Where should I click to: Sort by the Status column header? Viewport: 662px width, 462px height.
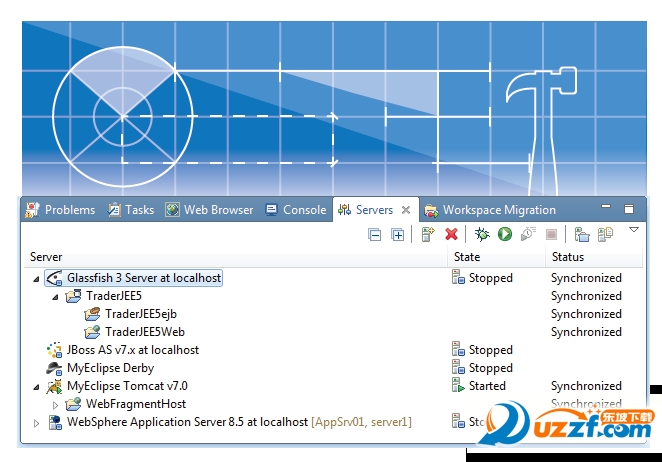click(x=568, y=257)
